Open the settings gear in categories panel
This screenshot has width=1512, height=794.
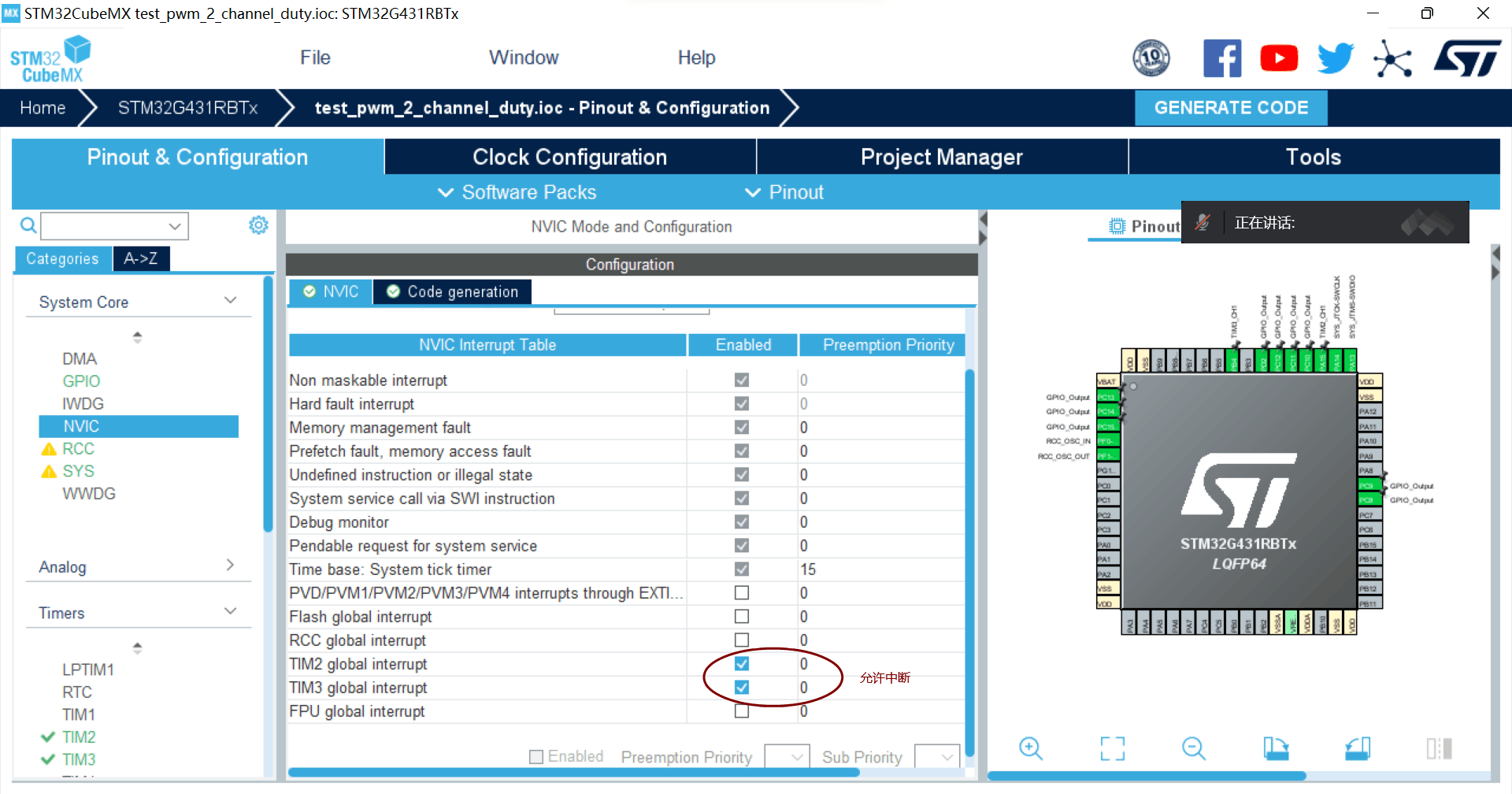click(x=258, y=225)
